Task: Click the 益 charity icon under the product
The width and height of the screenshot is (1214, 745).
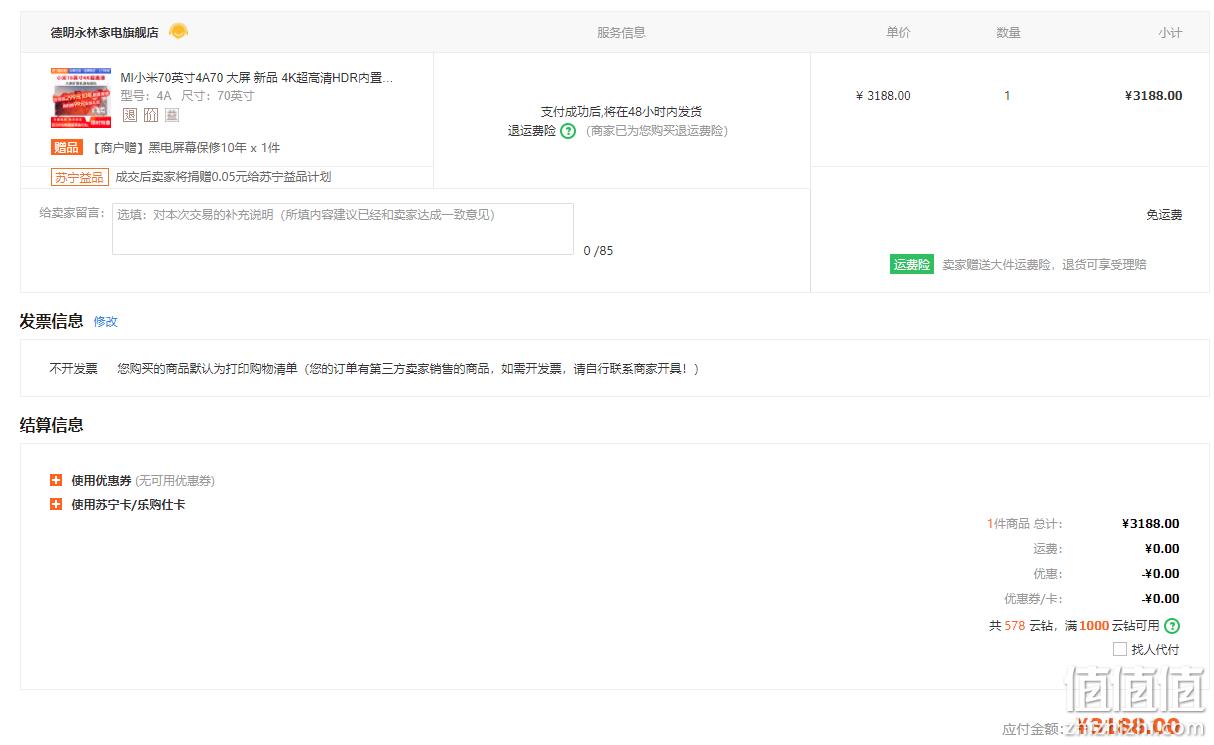Action: click(172, 115)
